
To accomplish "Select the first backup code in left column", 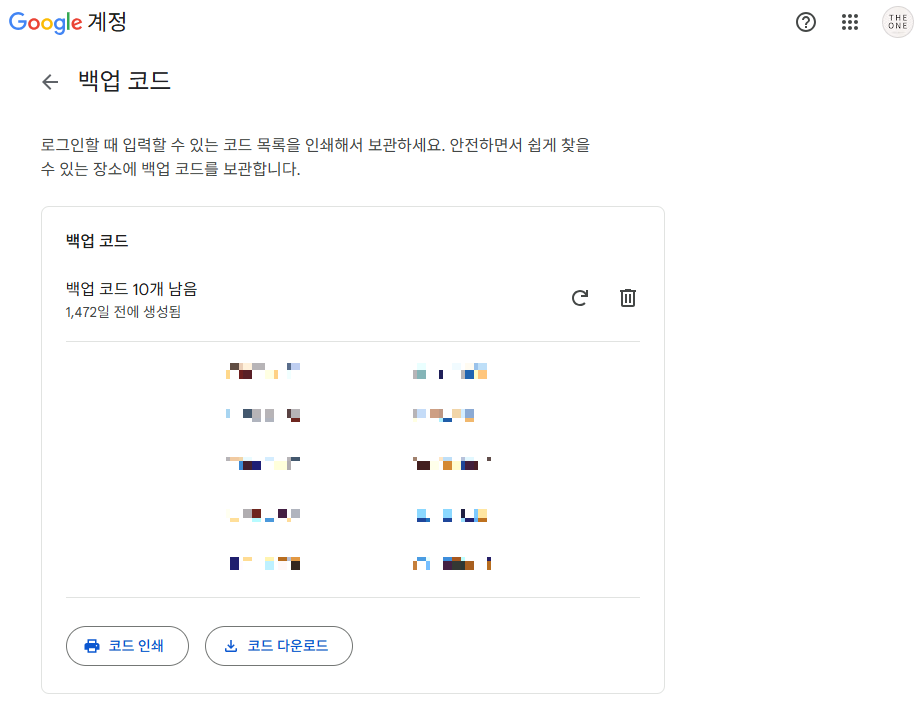I will [x=263, y=369].
